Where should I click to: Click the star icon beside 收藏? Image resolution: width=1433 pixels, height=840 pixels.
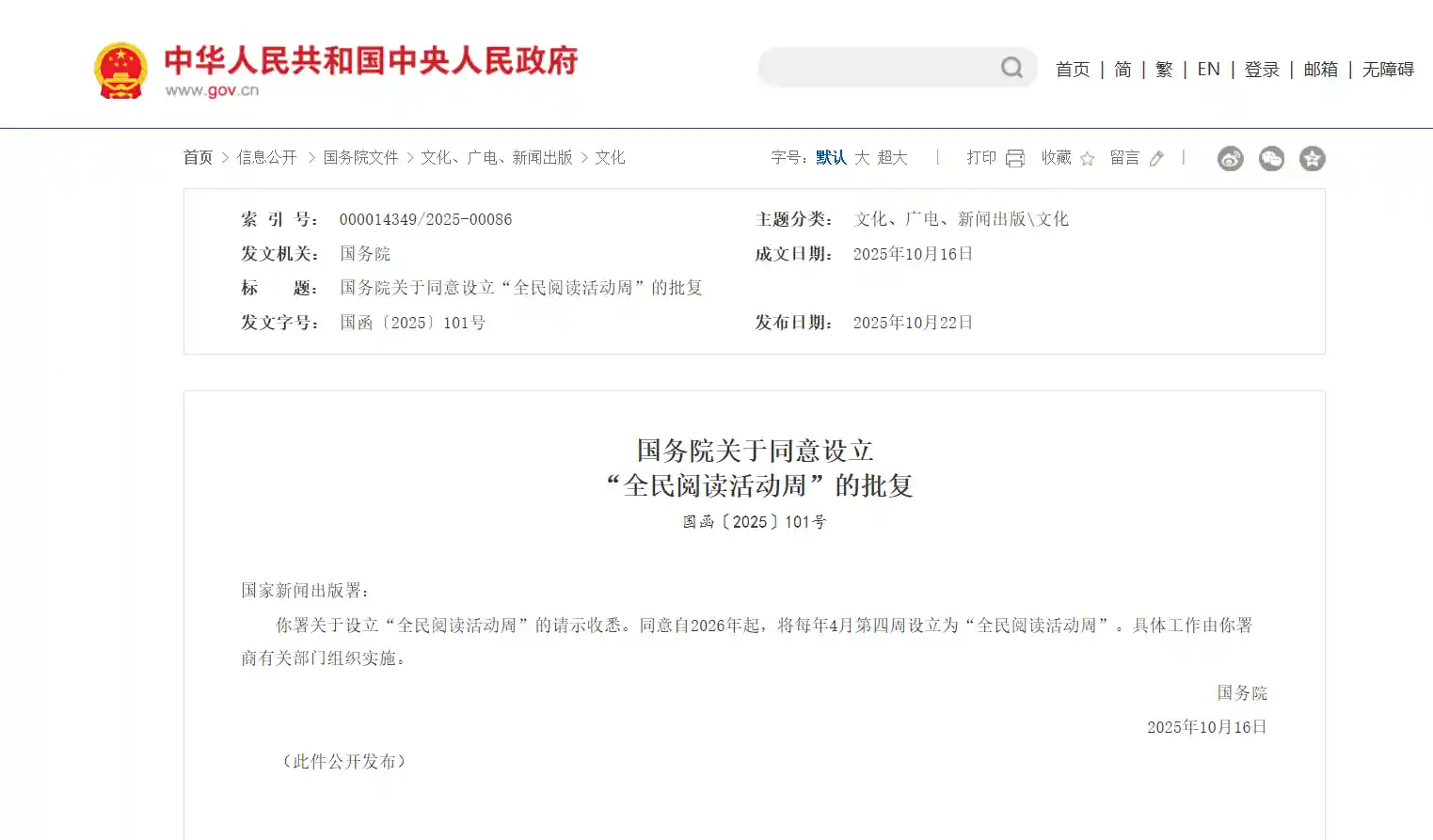(x=1088, y=158)
